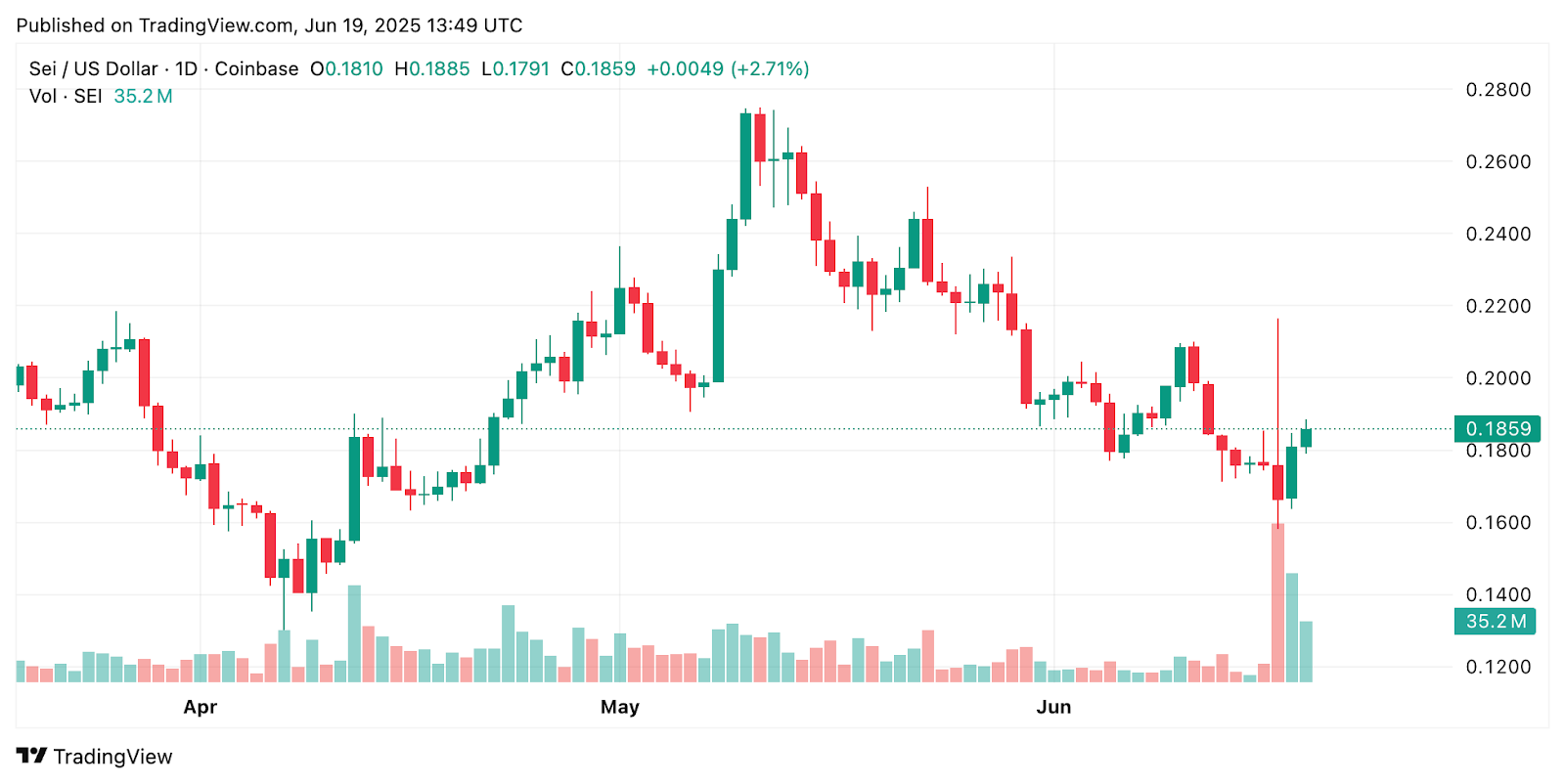Click the tallest red volume bar
Viewport: 1565px width, 784px height.
(x=1277, y=603)
